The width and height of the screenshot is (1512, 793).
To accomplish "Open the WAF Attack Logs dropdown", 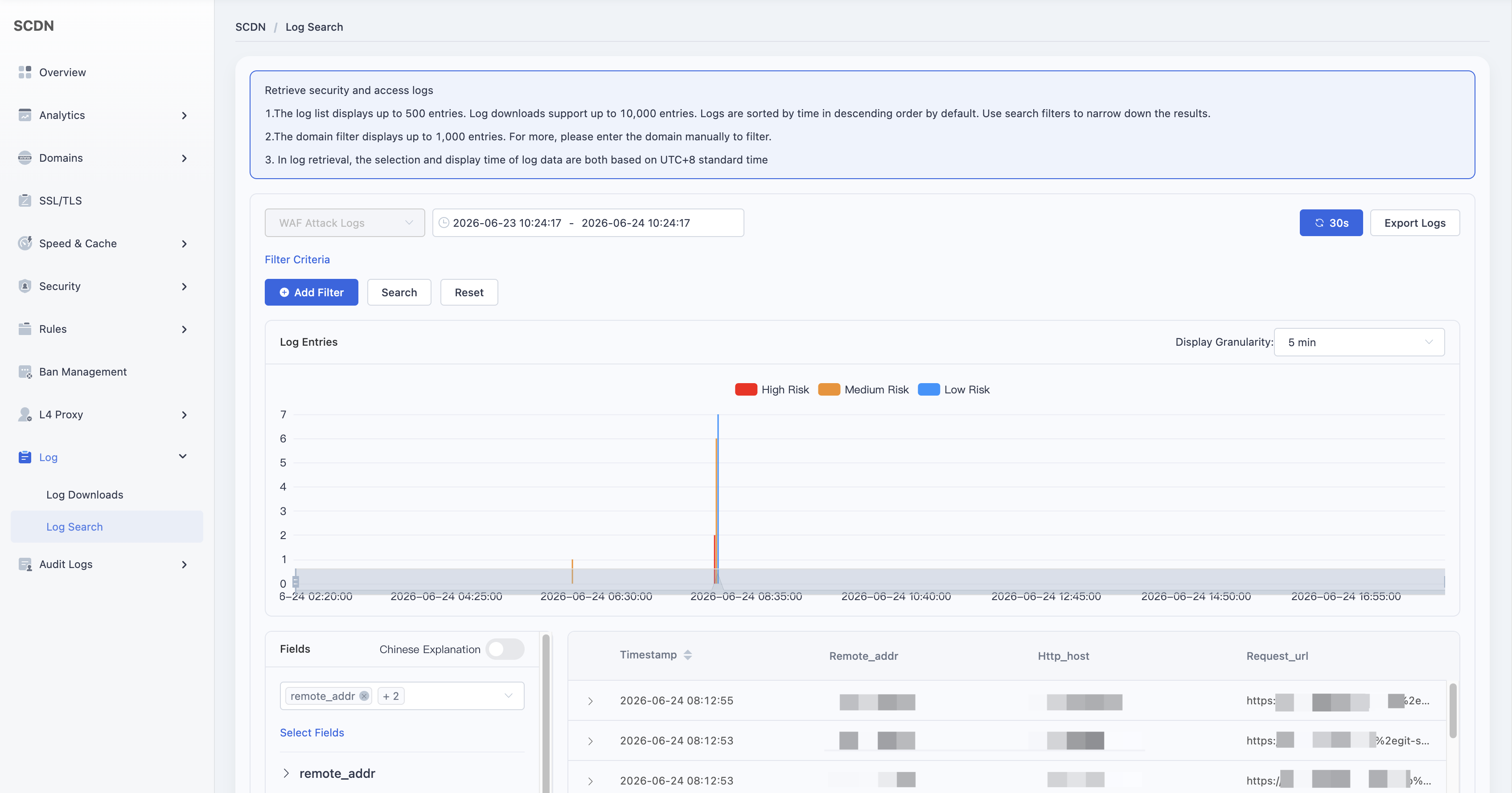I will point(345,223).
